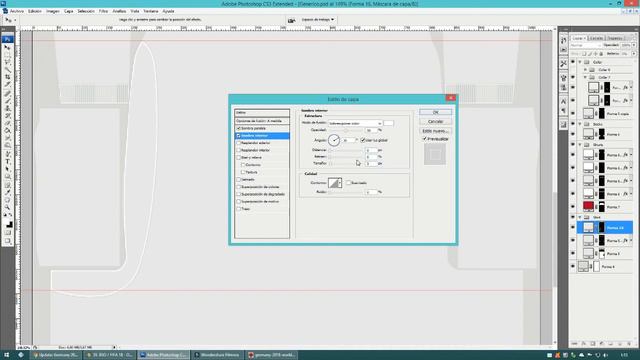Select the Gradient tool
The width and height of the screenshot is (640, 360).
point(7,130)
